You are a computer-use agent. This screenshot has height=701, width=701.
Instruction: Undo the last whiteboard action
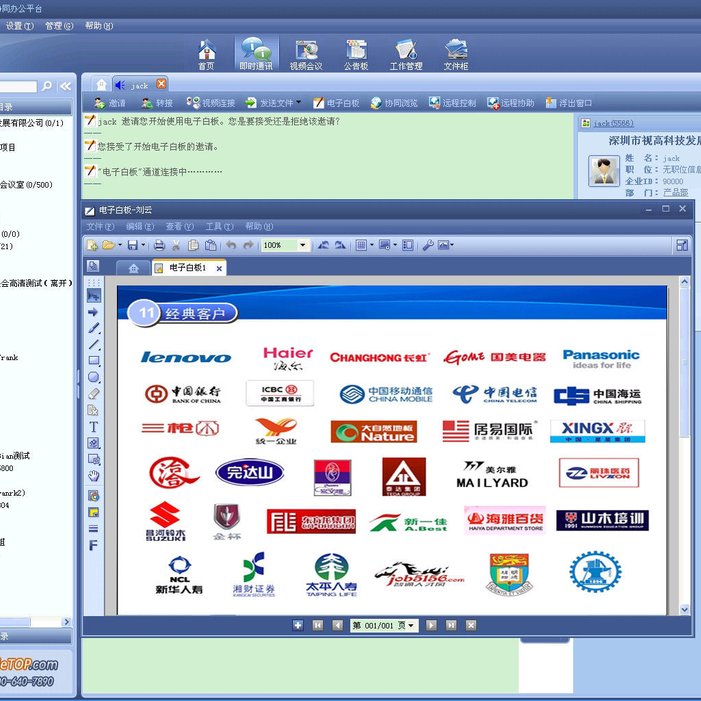pyautogui.click(x=231, y=245)
